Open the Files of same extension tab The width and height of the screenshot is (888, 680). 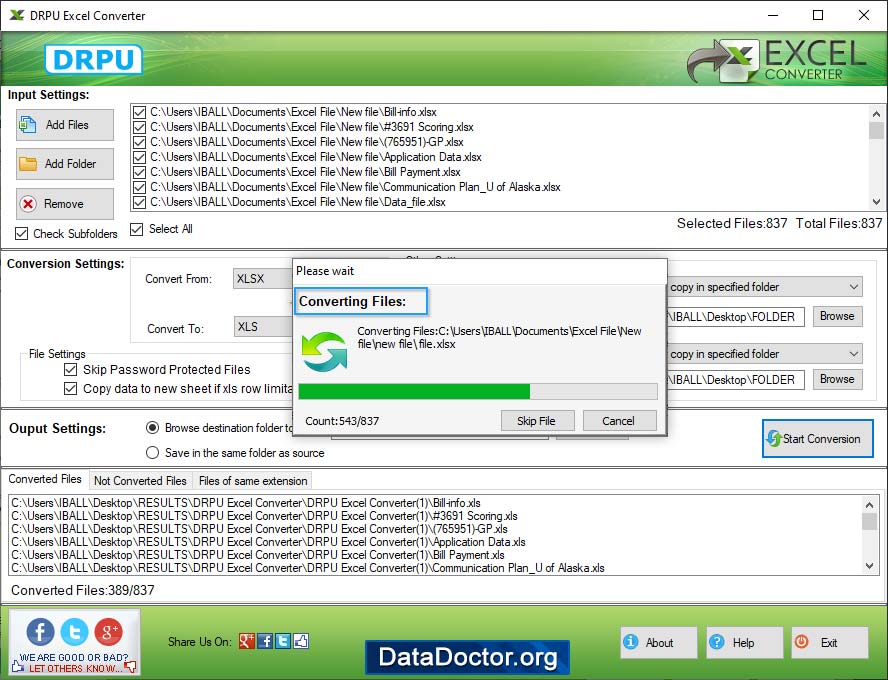pos(253,481)
